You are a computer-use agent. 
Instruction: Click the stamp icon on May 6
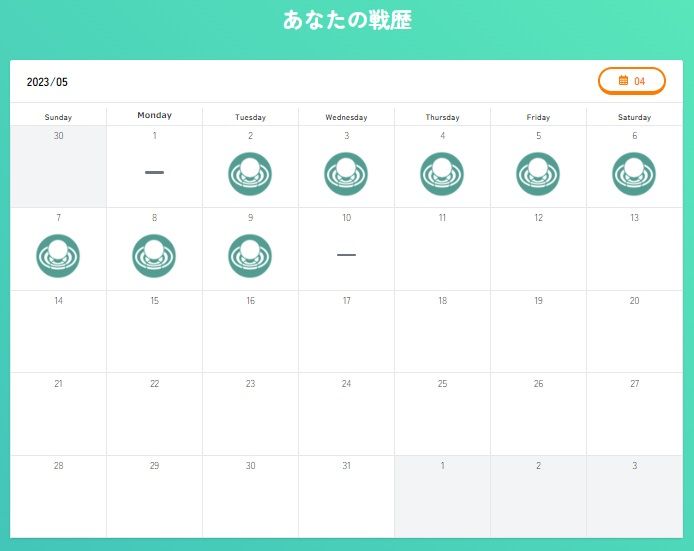[634, 174]
